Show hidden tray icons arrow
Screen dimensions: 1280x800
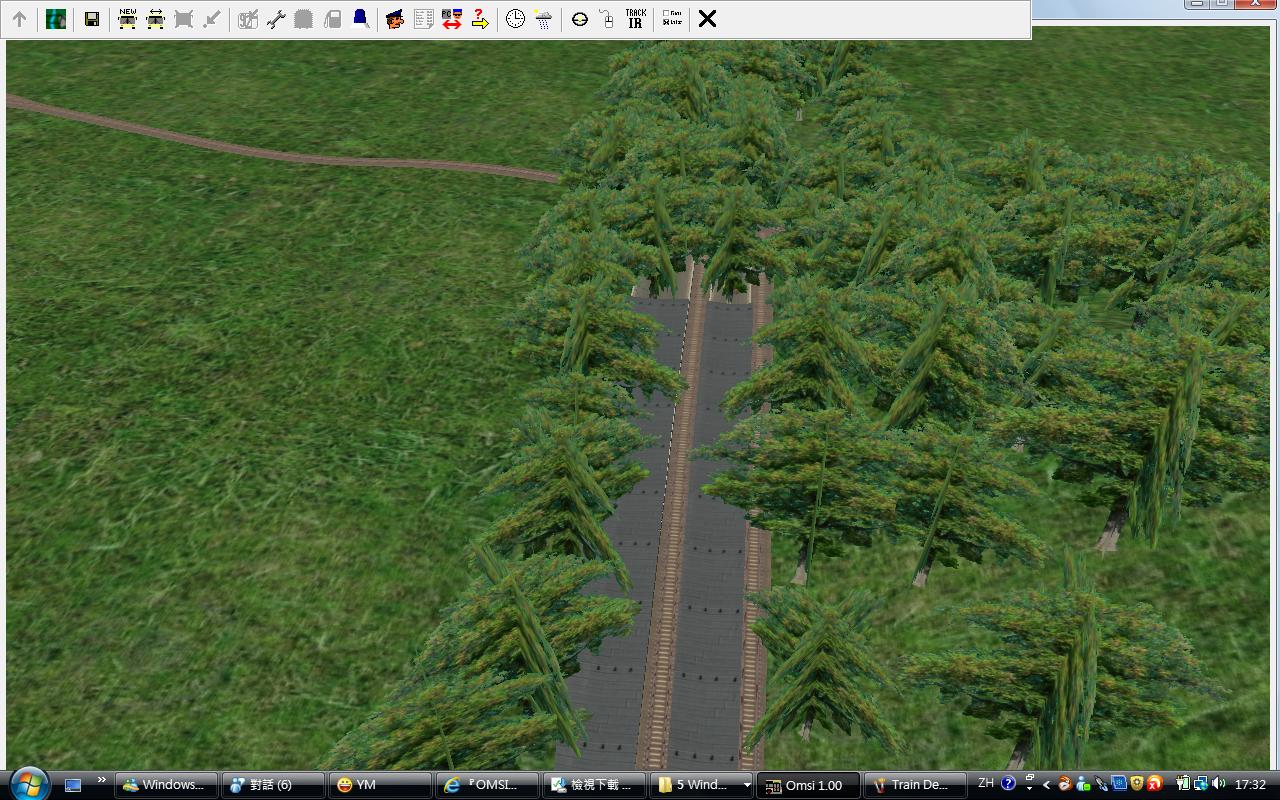point(1046,785)
